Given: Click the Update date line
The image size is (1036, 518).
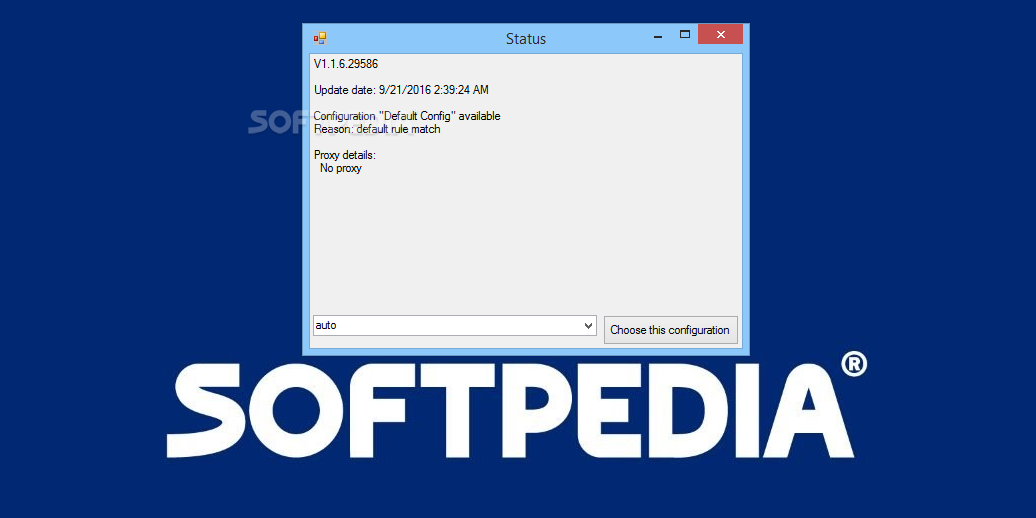Looking at the screenshot, I should [x=401, y=90].
